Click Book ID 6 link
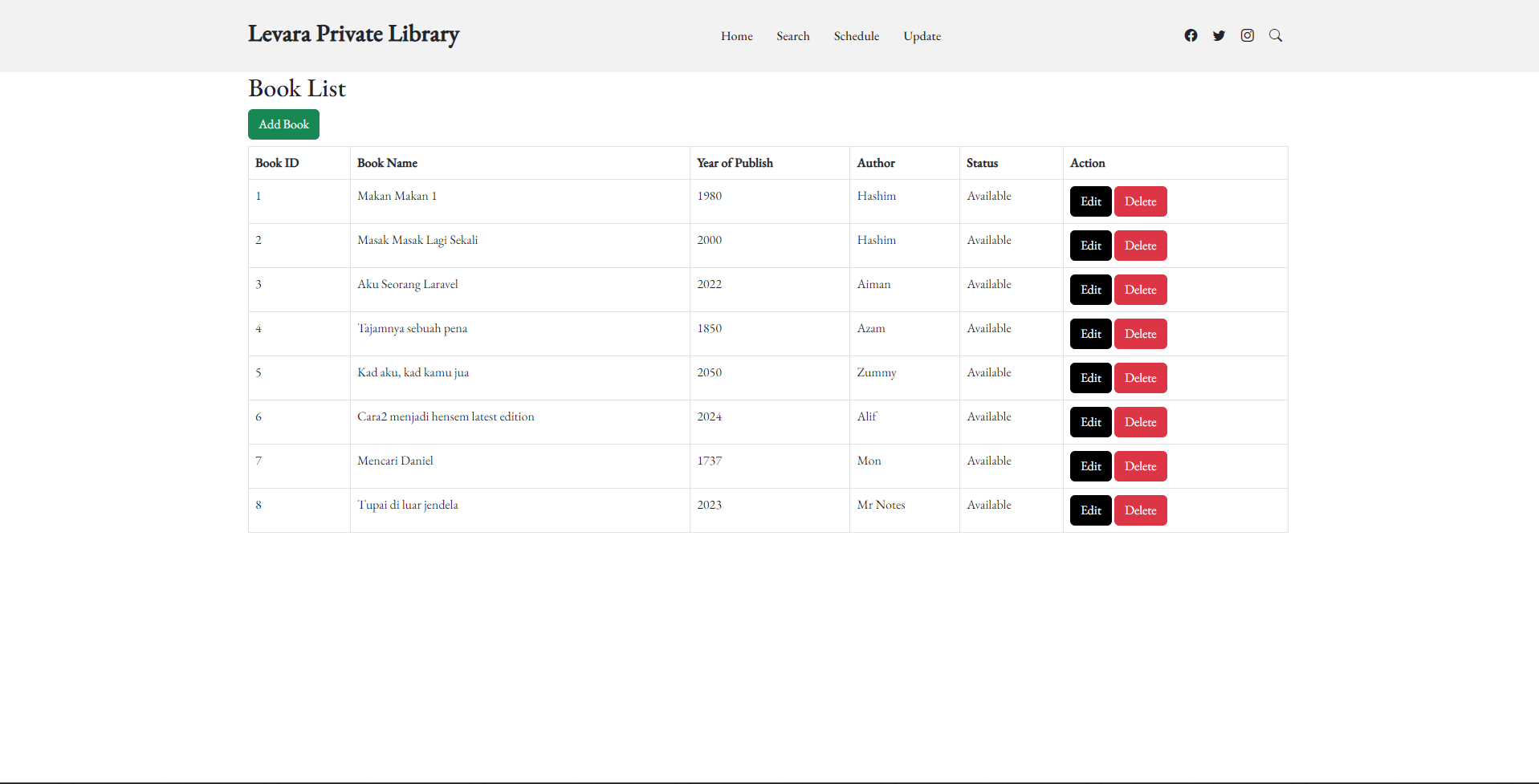1539x784 pixels. click(x=259, y=416)
